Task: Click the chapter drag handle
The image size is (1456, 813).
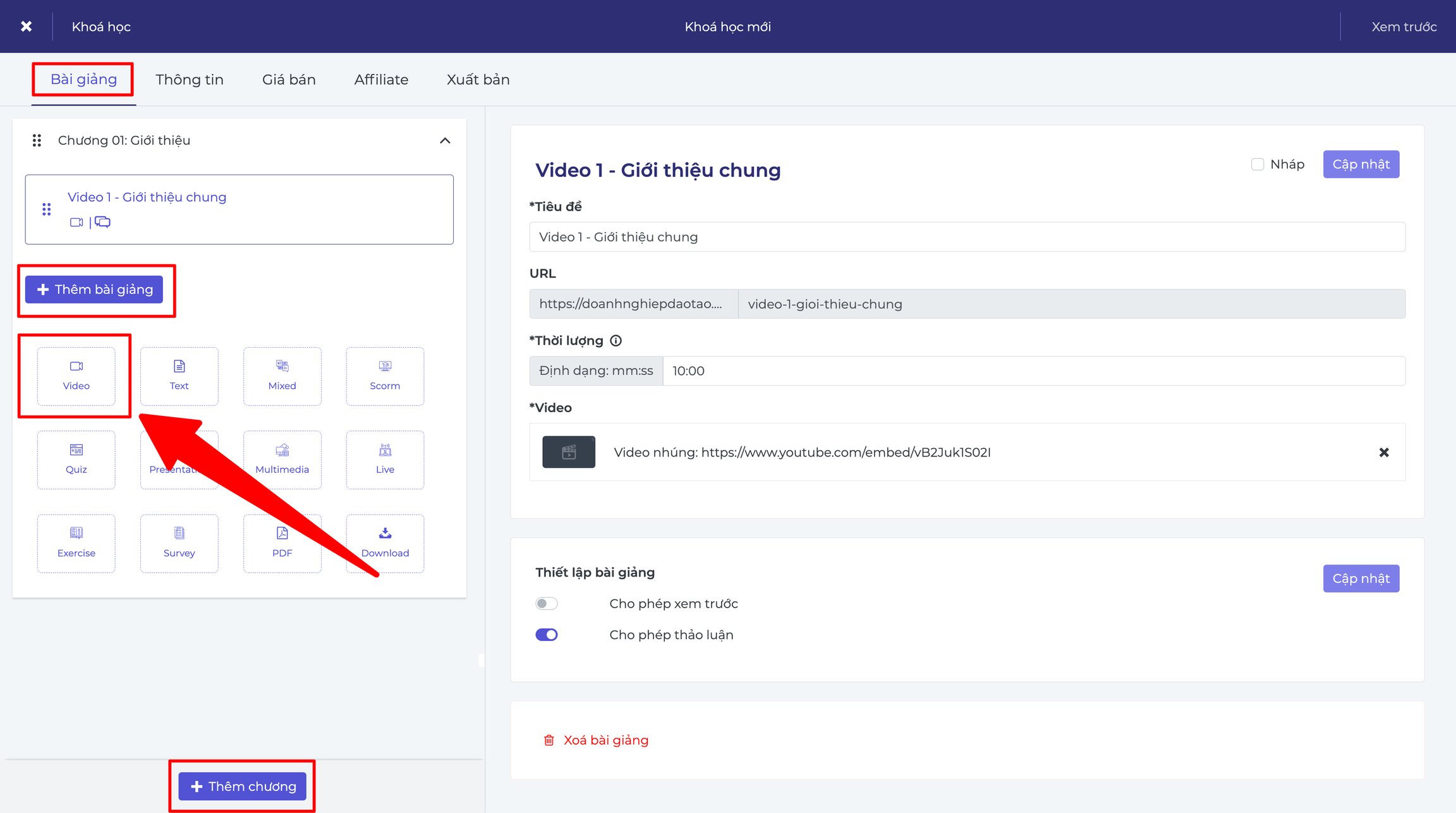Action: (37, 140)
